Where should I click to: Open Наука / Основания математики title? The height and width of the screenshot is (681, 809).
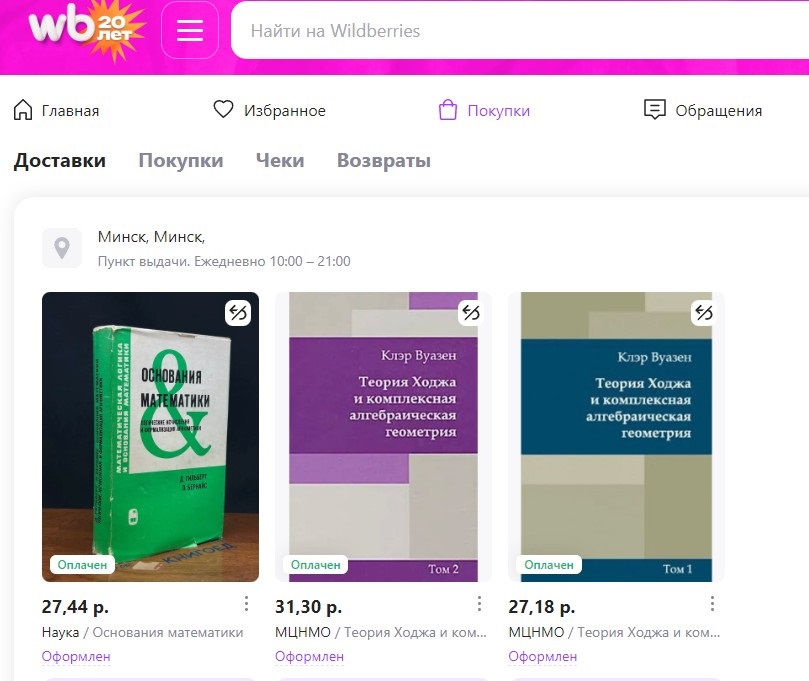(142, 633)
